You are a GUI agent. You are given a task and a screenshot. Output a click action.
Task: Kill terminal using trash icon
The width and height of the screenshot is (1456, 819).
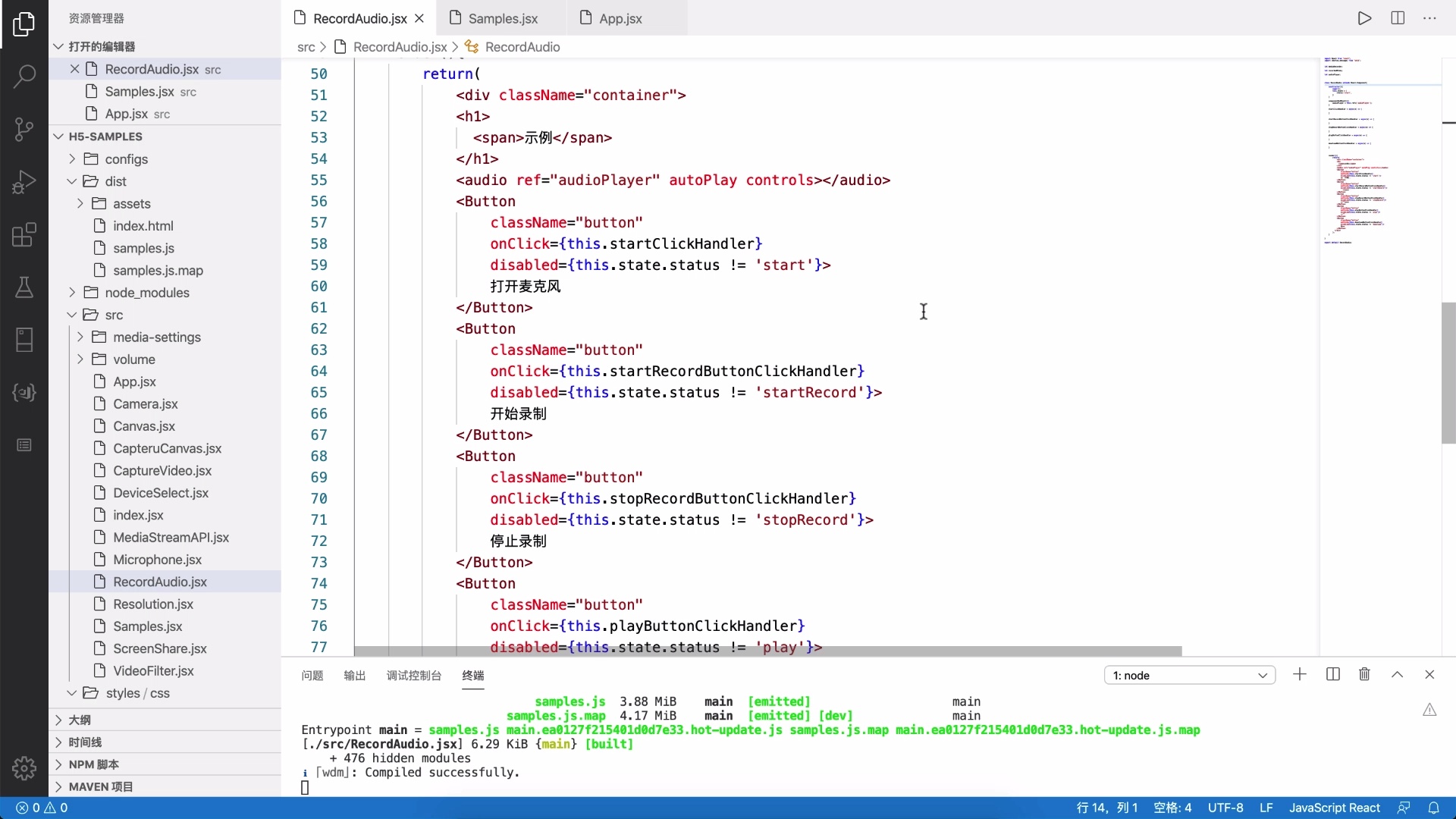pos(1364,674)
